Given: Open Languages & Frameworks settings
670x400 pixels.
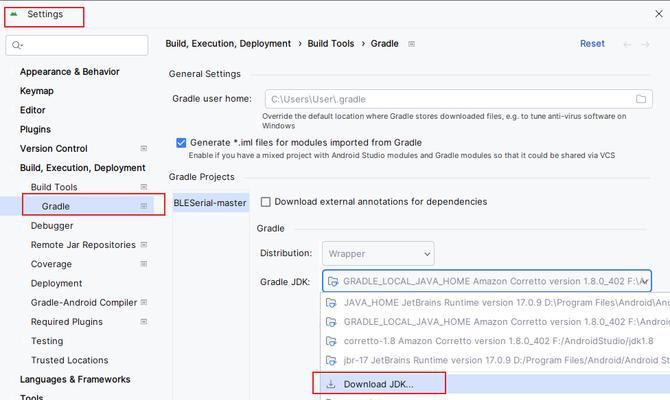Looking at the screenshot, I should 75,379.
